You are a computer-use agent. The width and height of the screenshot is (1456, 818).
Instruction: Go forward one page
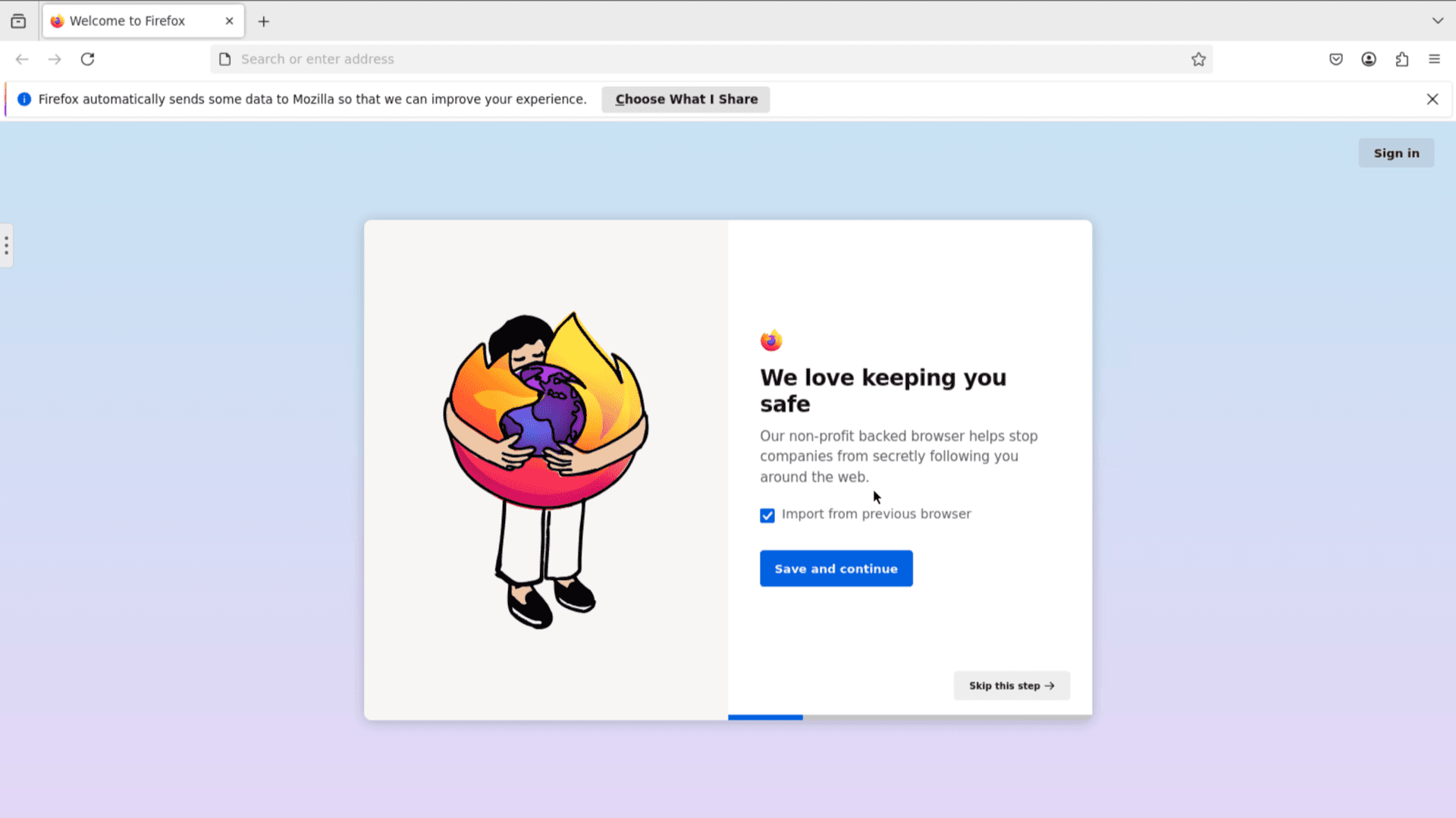tap(55, 59)
